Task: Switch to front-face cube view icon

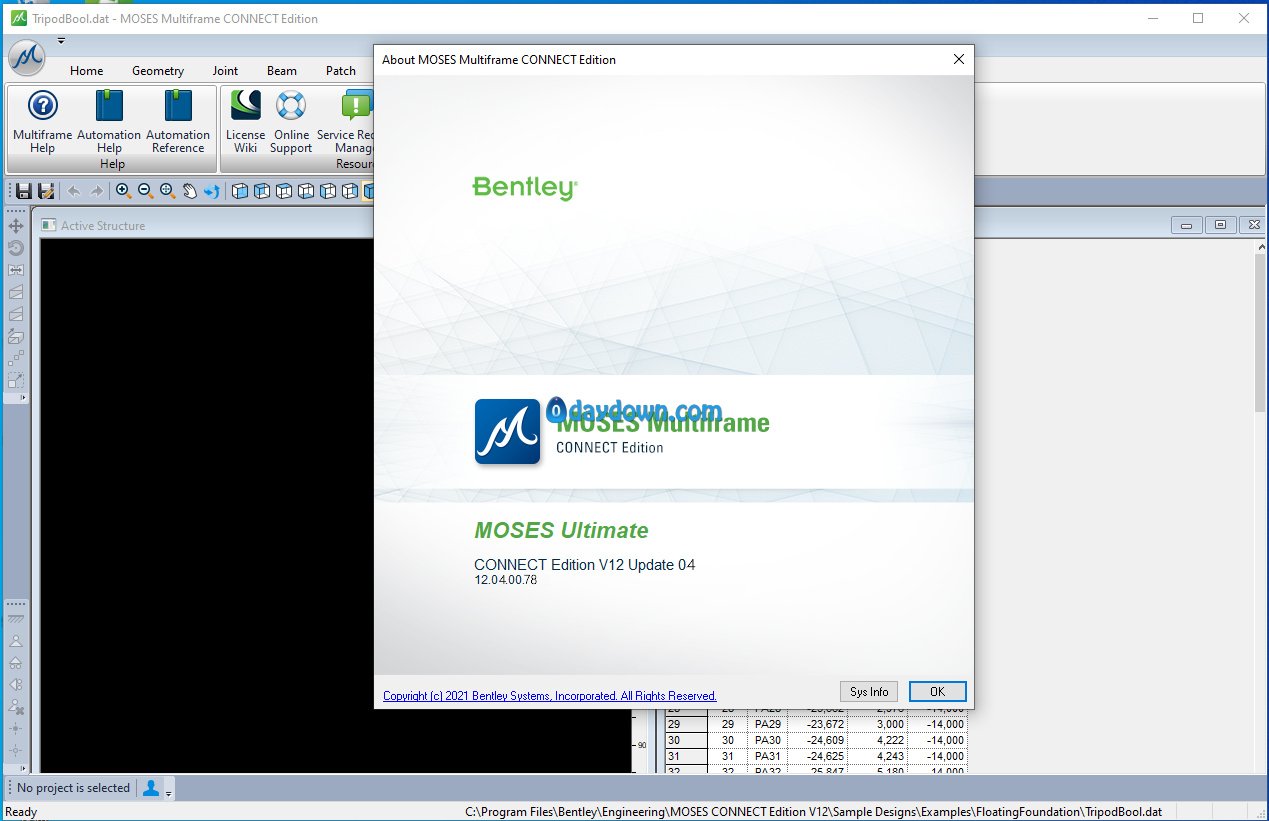Action: click(240, 191)
